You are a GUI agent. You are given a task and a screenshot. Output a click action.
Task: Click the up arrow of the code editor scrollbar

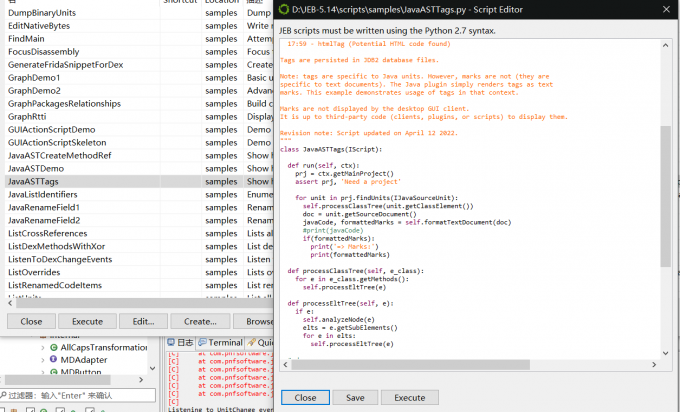coord(665,45)
